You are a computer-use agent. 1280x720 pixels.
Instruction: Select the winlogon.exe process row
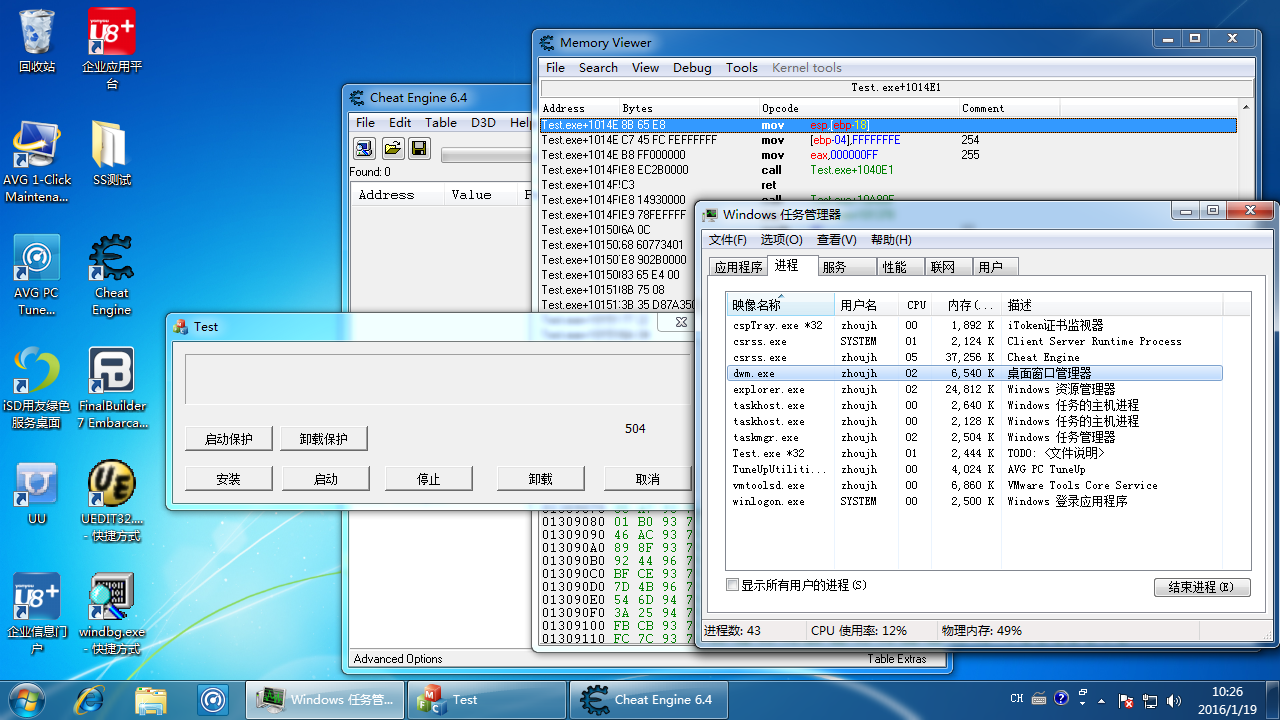(975, 501)
